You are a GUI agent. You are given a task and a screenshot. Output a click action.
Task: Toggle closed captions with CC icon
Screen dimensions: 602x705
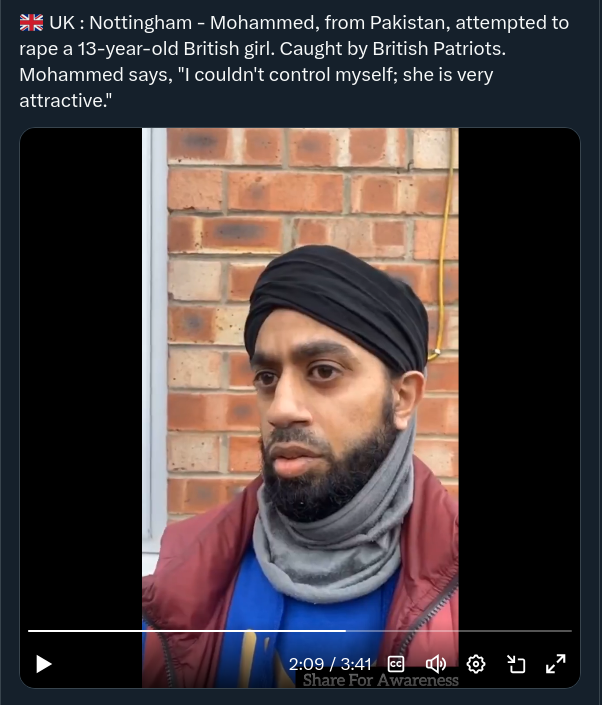click(396, 664)
